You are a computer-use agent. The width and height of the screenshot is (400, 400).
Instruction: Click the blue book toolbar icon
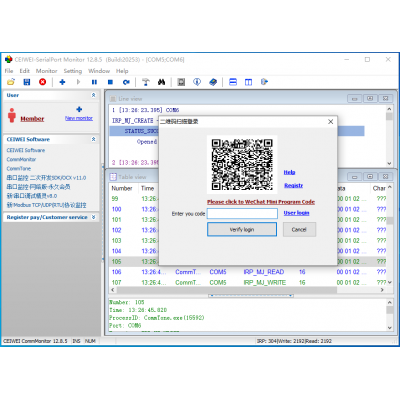(213, 82)
